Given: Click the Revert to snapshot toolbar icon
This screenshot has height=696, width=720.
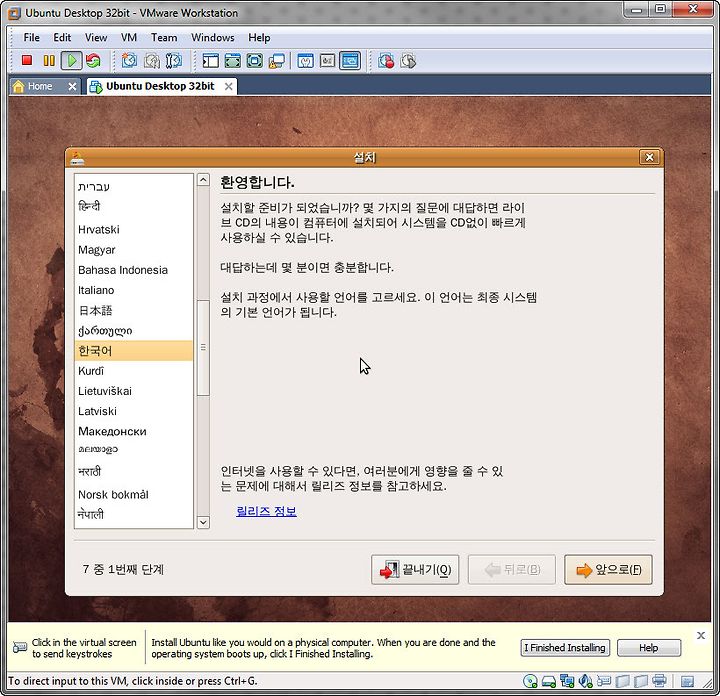Looking at the screenshot, I should click(x=152, y=61).
